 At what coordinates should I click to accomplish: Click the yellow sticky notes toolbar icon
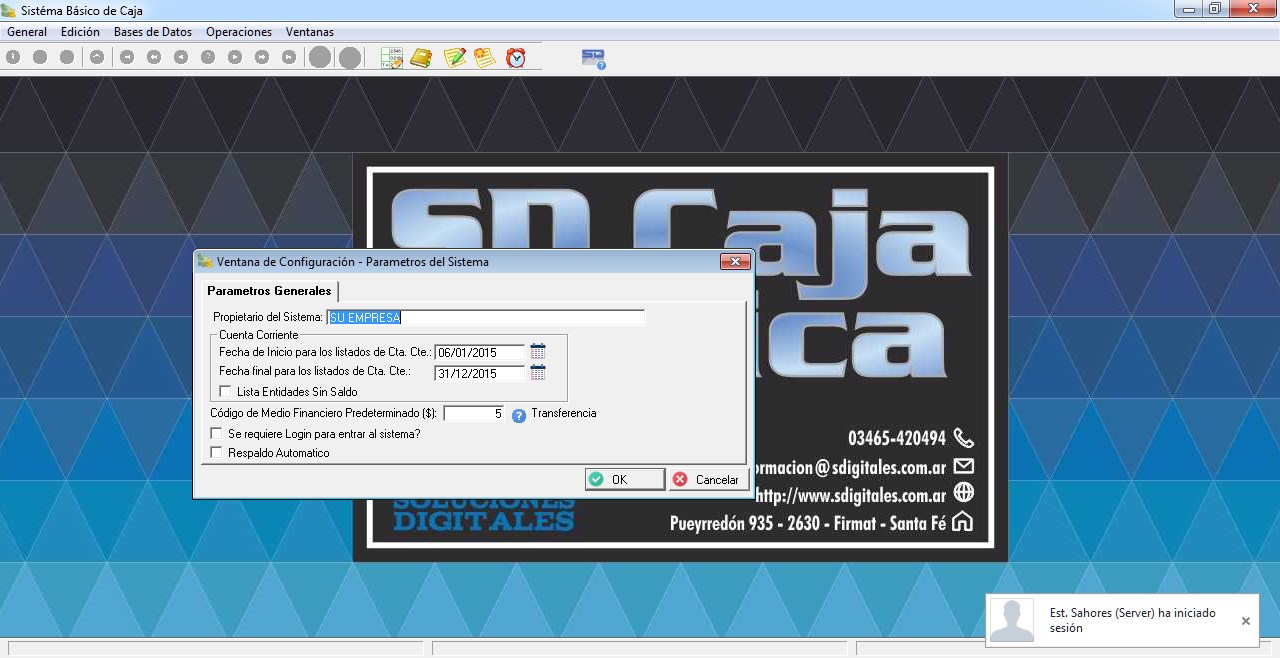(485, 58)
